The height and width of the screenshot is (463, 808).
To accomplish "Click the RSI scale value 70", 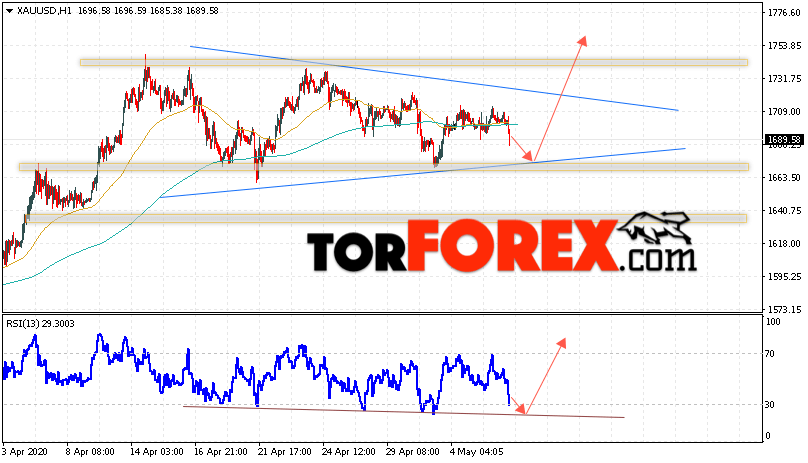I will point(770,354).
